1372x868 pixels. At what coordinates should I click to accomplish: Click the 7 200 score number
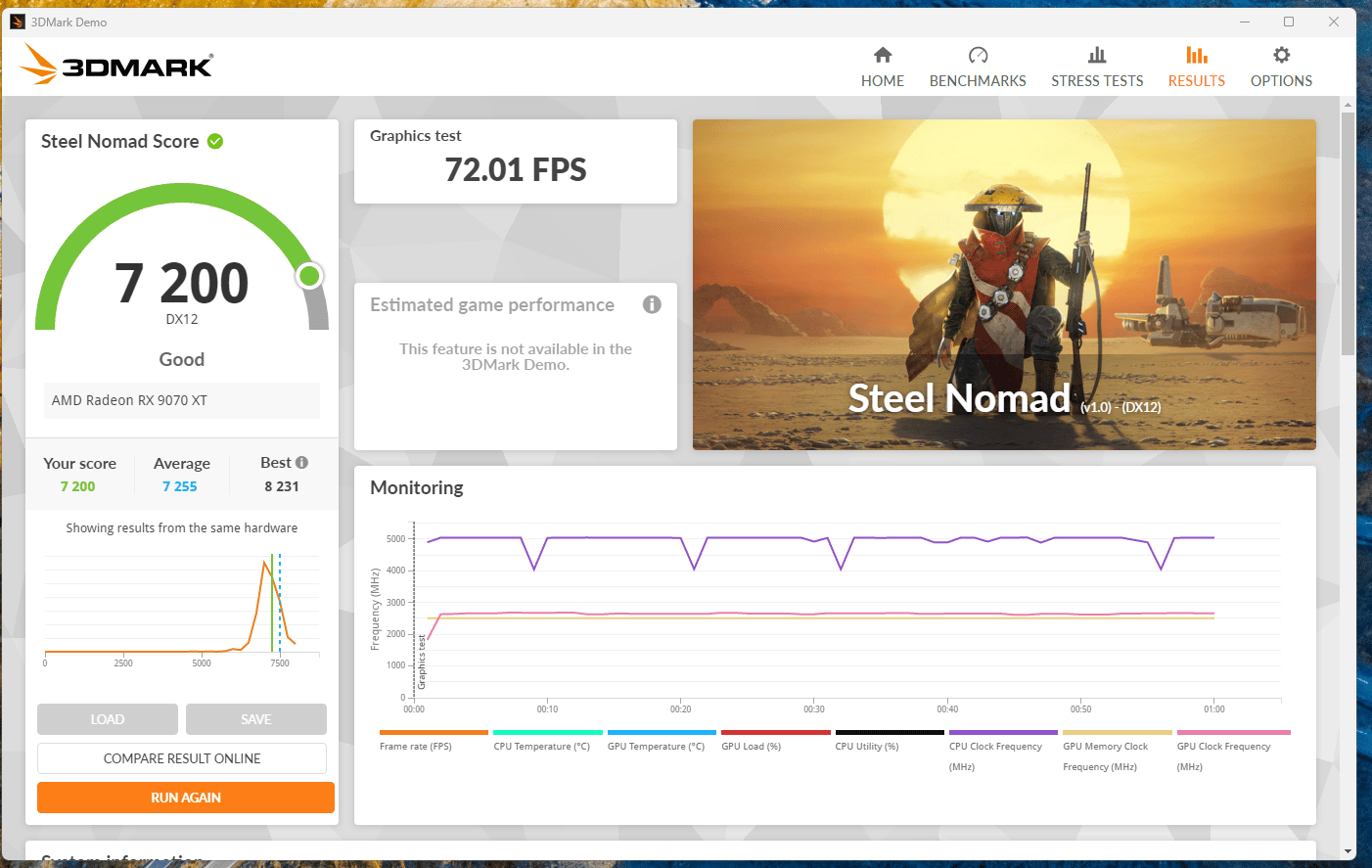pos(182,283)
